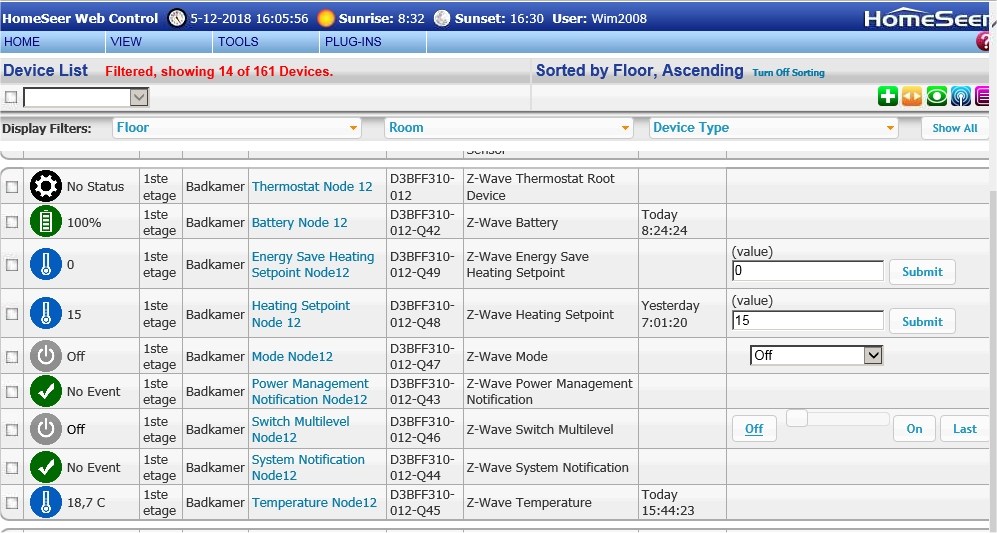The height and width of the screenshot is (533, 997).
Task: Check the Energy Save Heating Setpoint row box
Action: (x=12, y=265)
